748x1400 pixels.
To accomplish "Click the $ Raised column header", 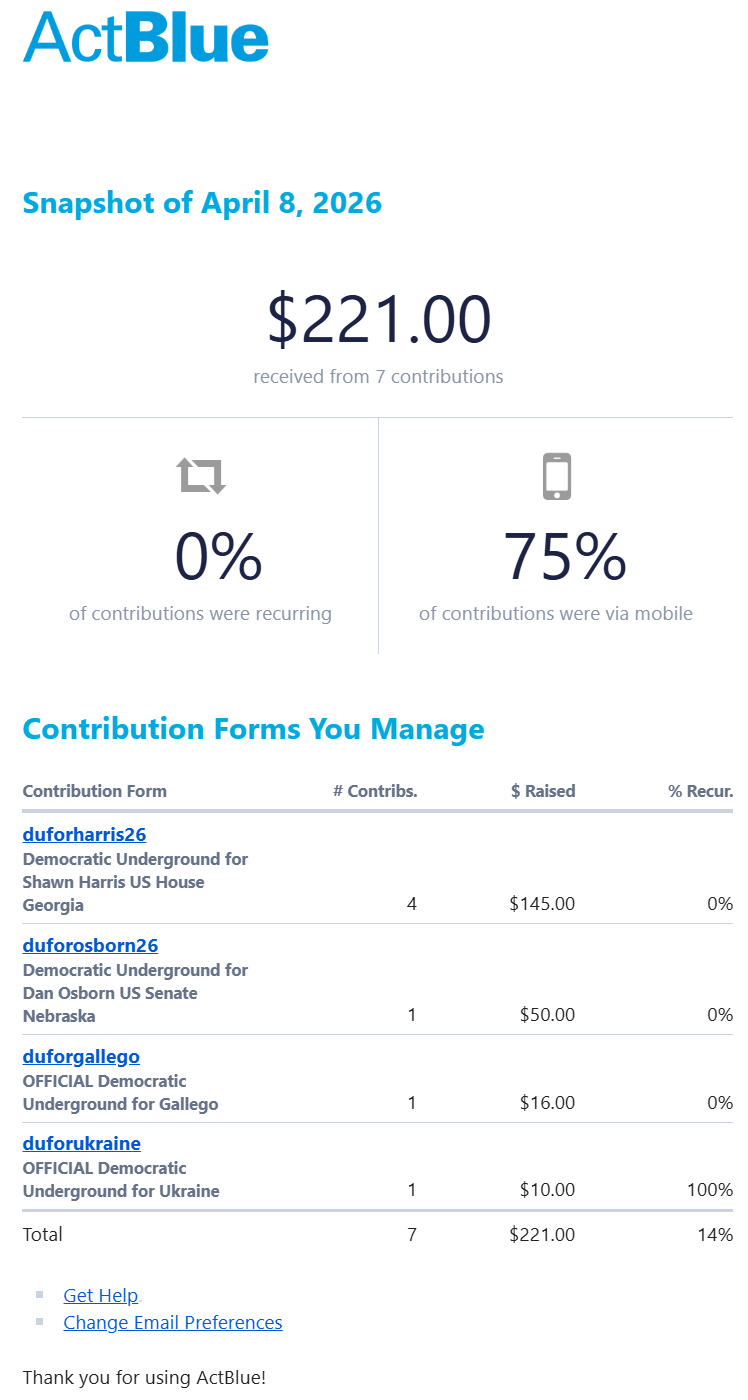I will click(543, 791).
